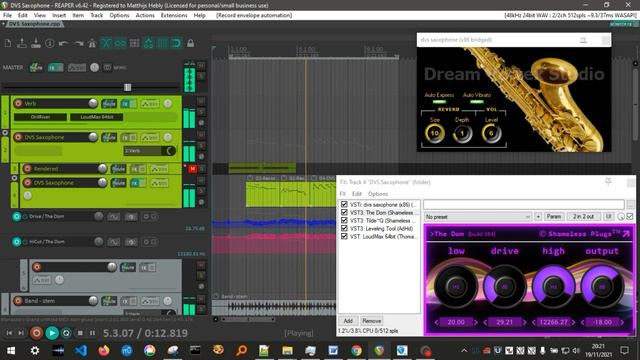Viewport: 640px width, 360px height.
Task: Click the Save project toolbar icon
Action: pos(36,43)
